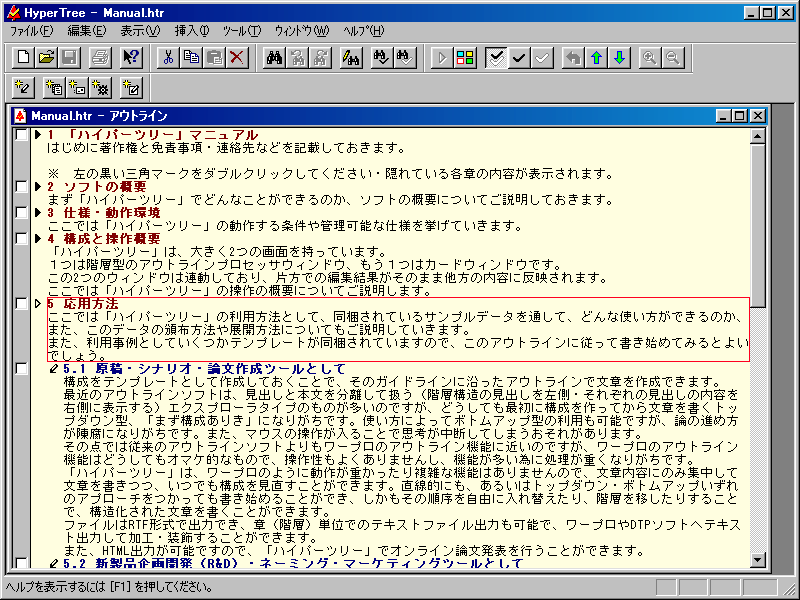Open the 編集(E) menu
Screen dimensions: 800x600
click(x=87, y=31)
